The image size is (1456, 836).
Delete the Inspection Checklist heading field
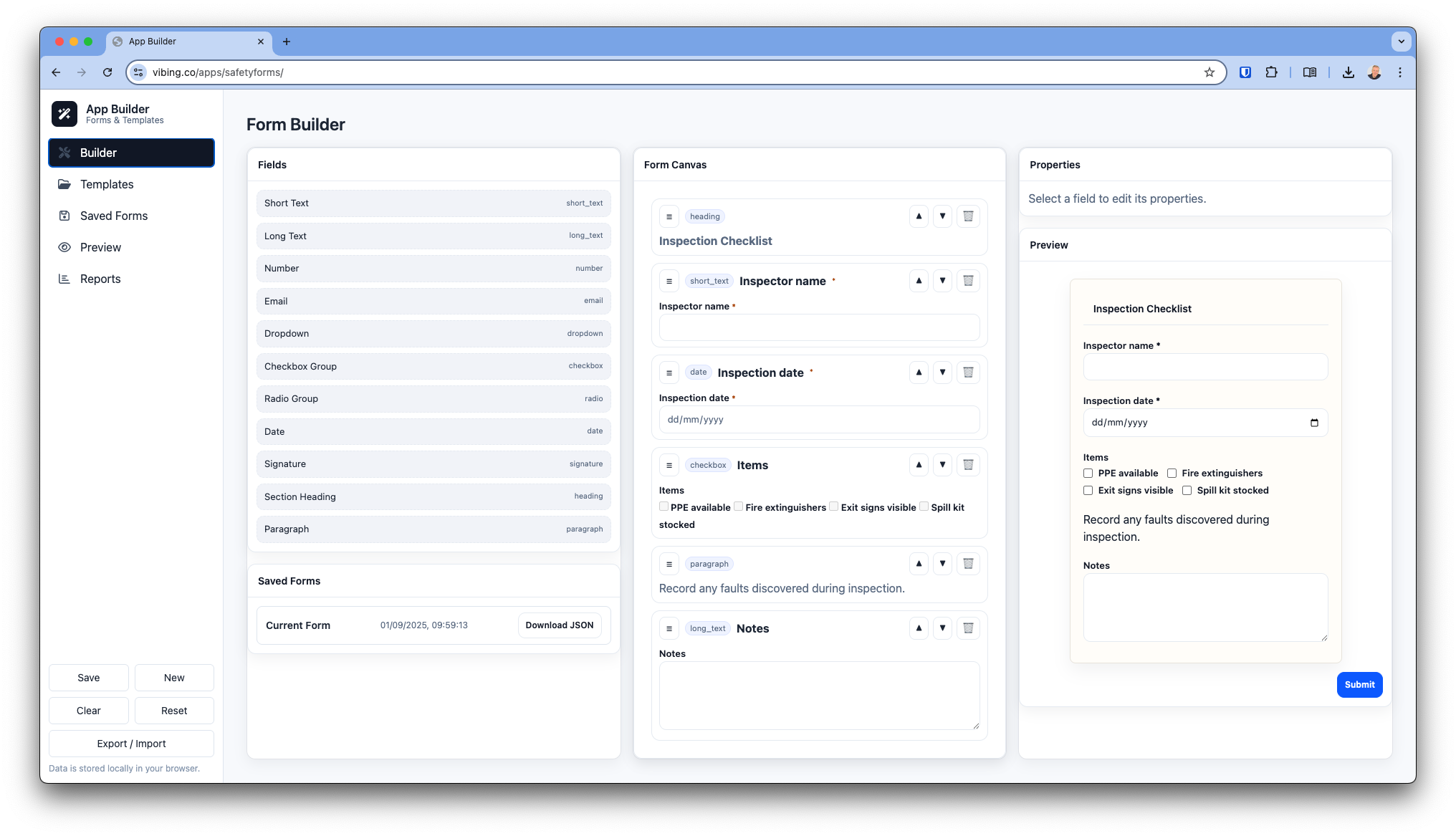(968, 216)
